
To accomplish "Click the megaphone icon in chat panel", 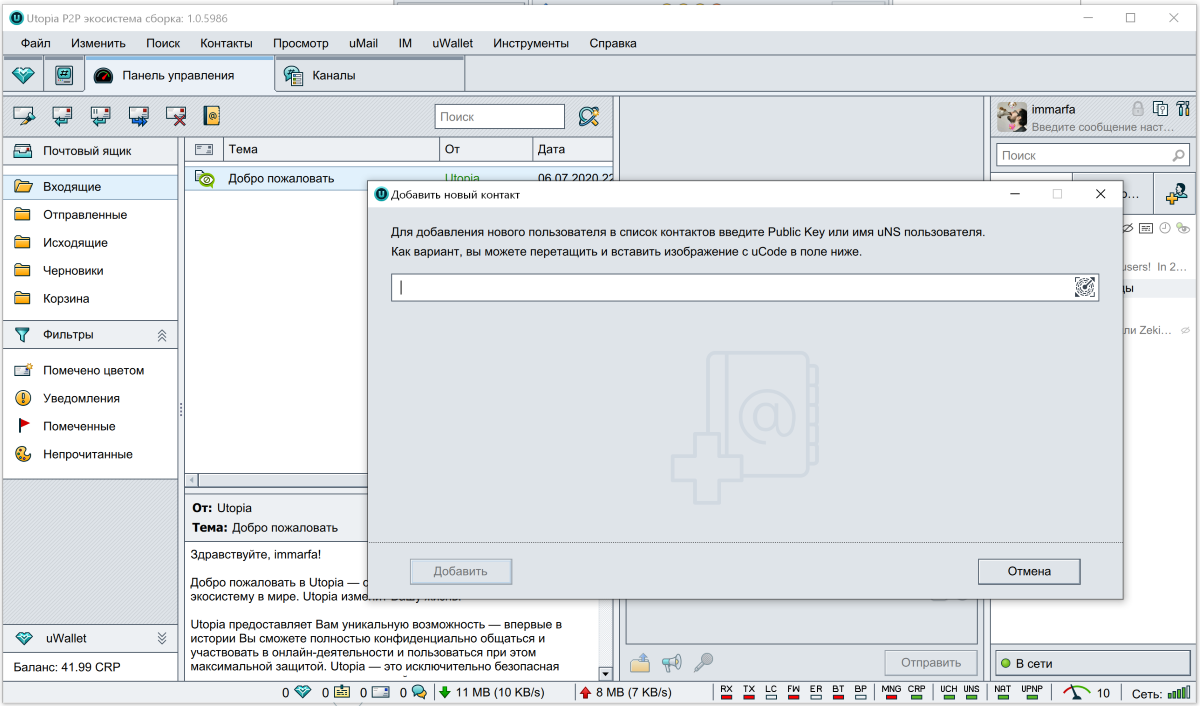I will 671,662.
